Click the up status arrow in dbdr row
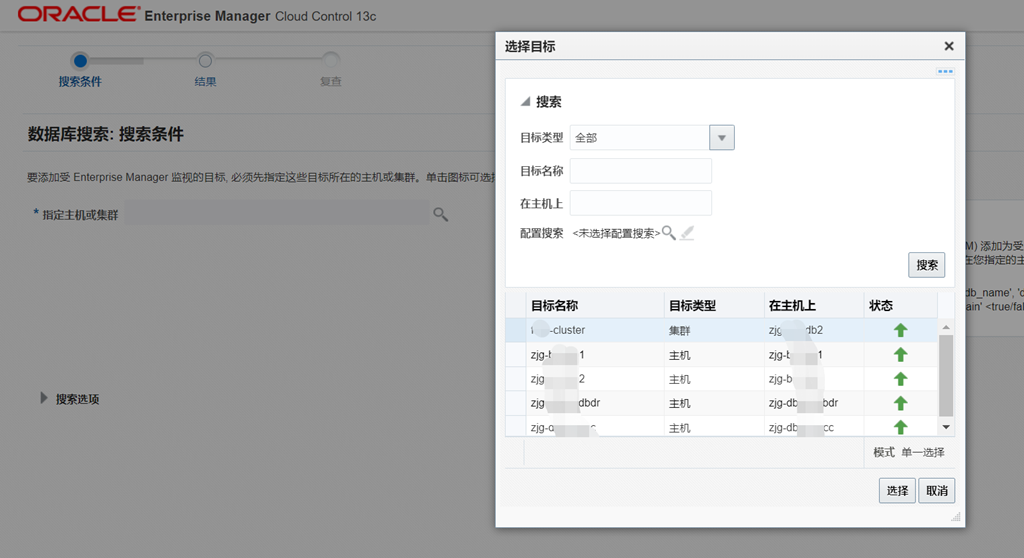The height and width of the screenshot is (558, 1024). click(x=901, y=403)
